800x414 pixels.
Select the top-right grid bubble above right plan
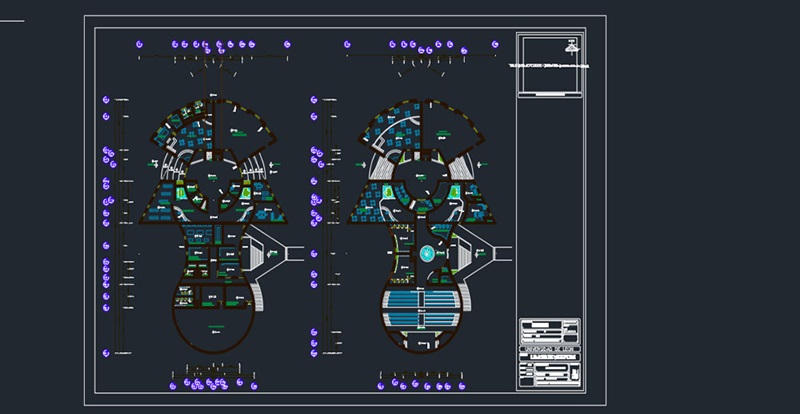[495, 44]
